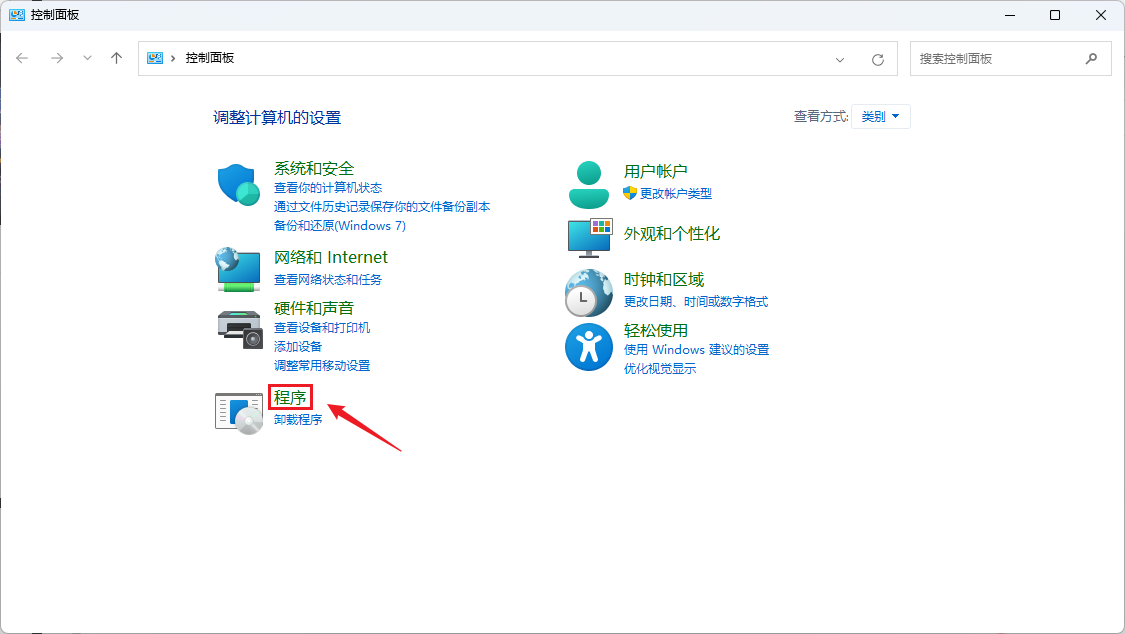The height and width of the screenshot is (634, 1125).
Task: Click the refresh icon in the address bar
Action: pyautogui.click(x=878, y=58)
